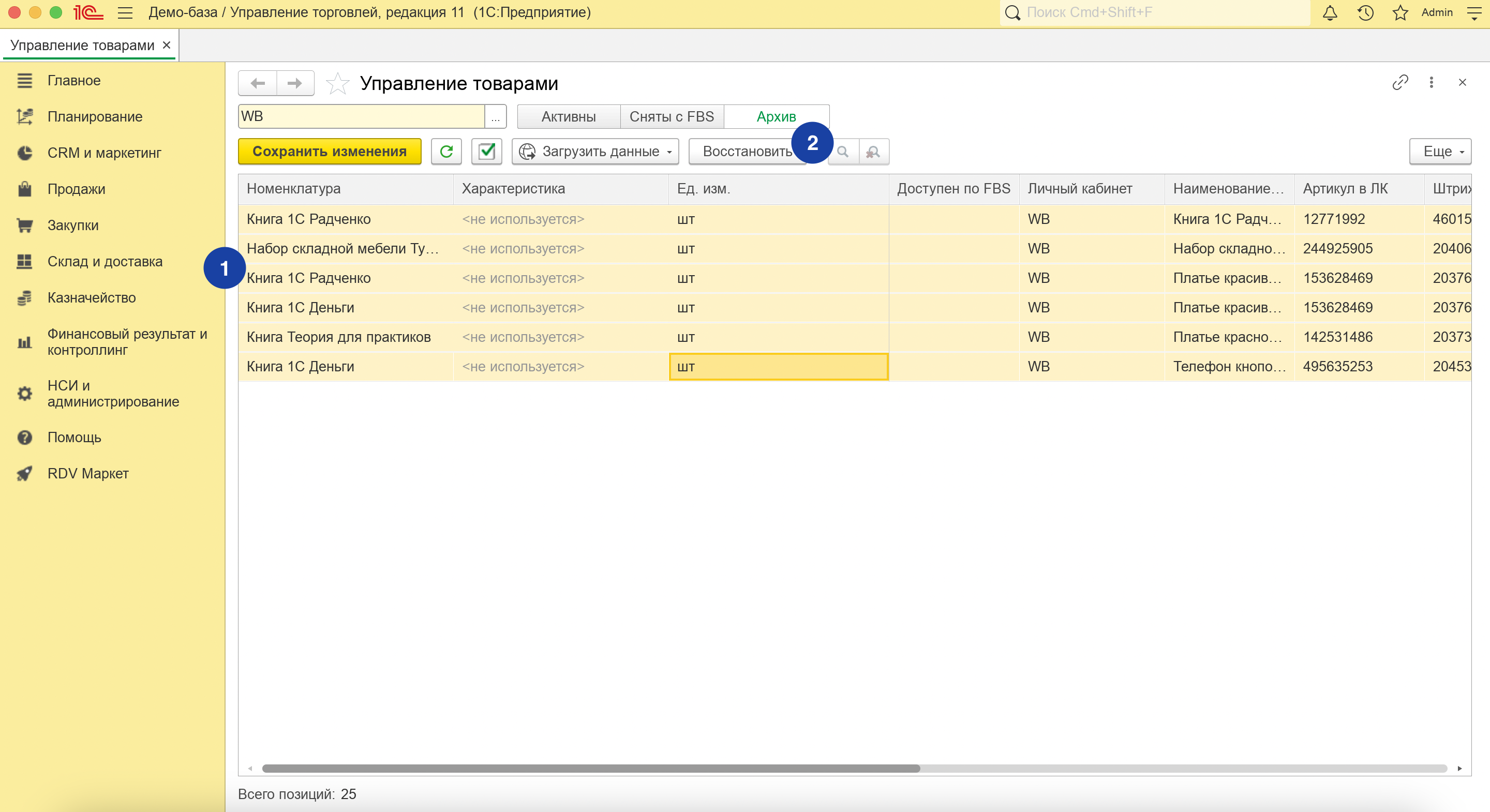Viewport: 1490px width, 812px height.
Task: Open history clock icon
Action: 1365,13
